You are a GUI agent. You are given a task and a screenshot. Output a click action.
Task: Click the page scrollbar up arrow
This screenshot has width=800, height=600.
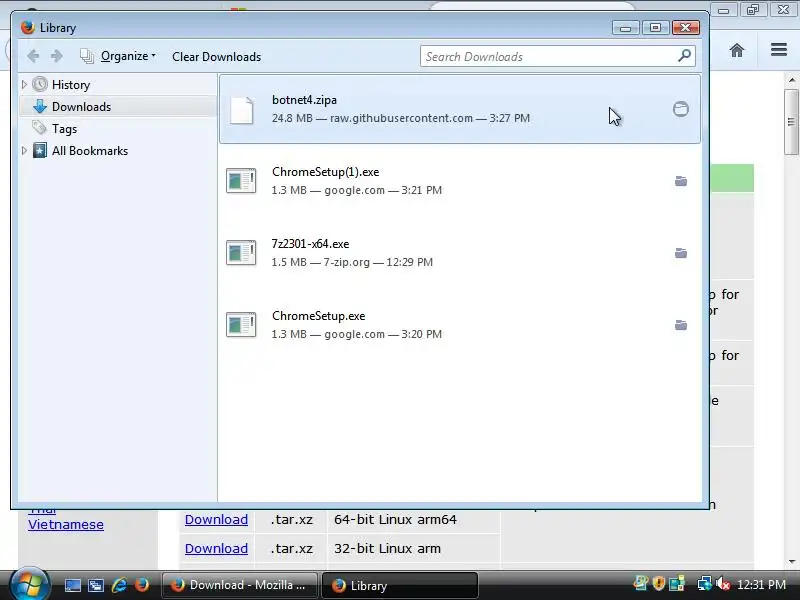point(791,80)
